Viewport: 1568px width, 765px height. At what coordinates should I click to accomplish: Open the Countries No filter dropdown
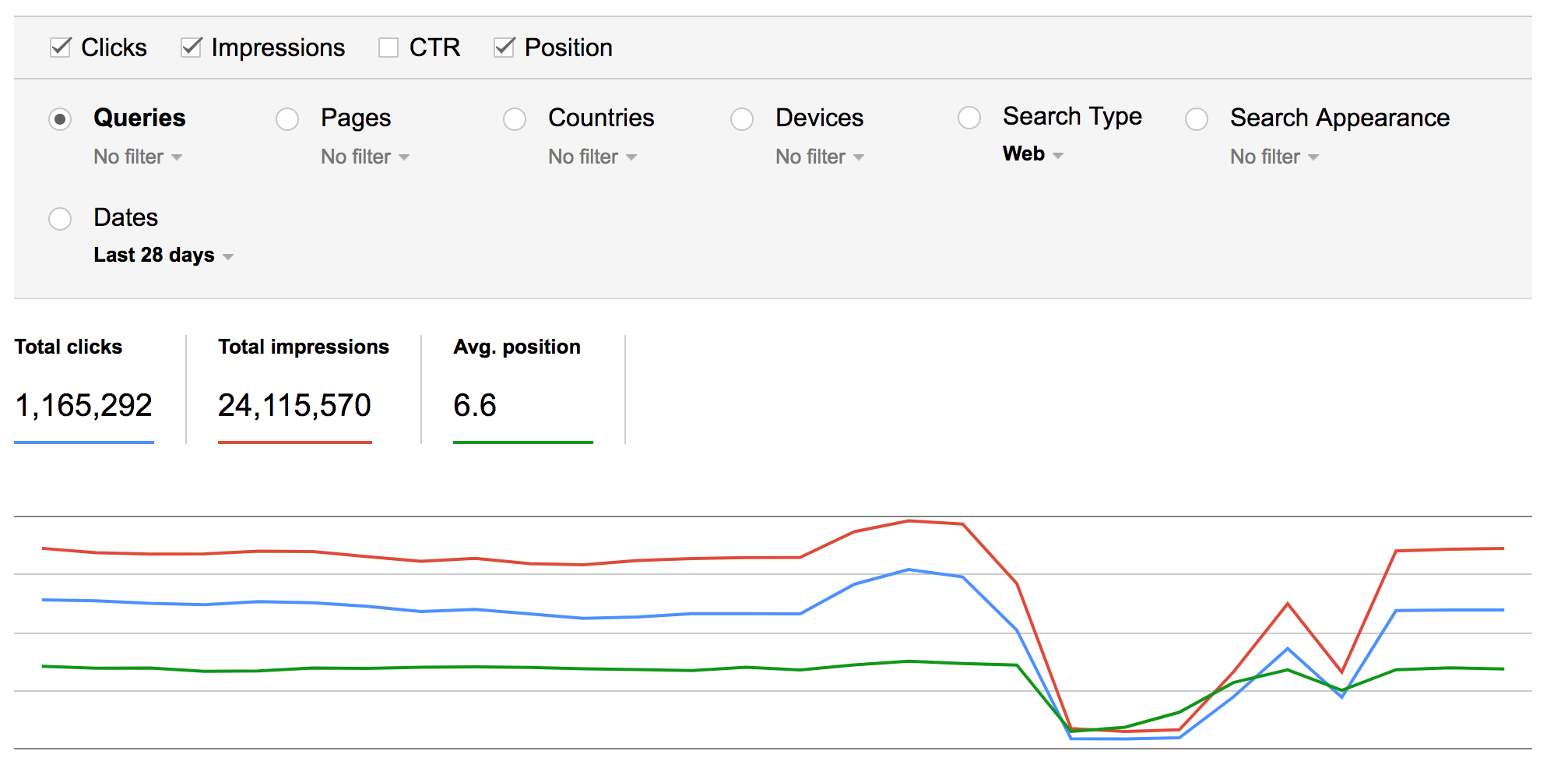pyautogui.click(x=592, y=157)
